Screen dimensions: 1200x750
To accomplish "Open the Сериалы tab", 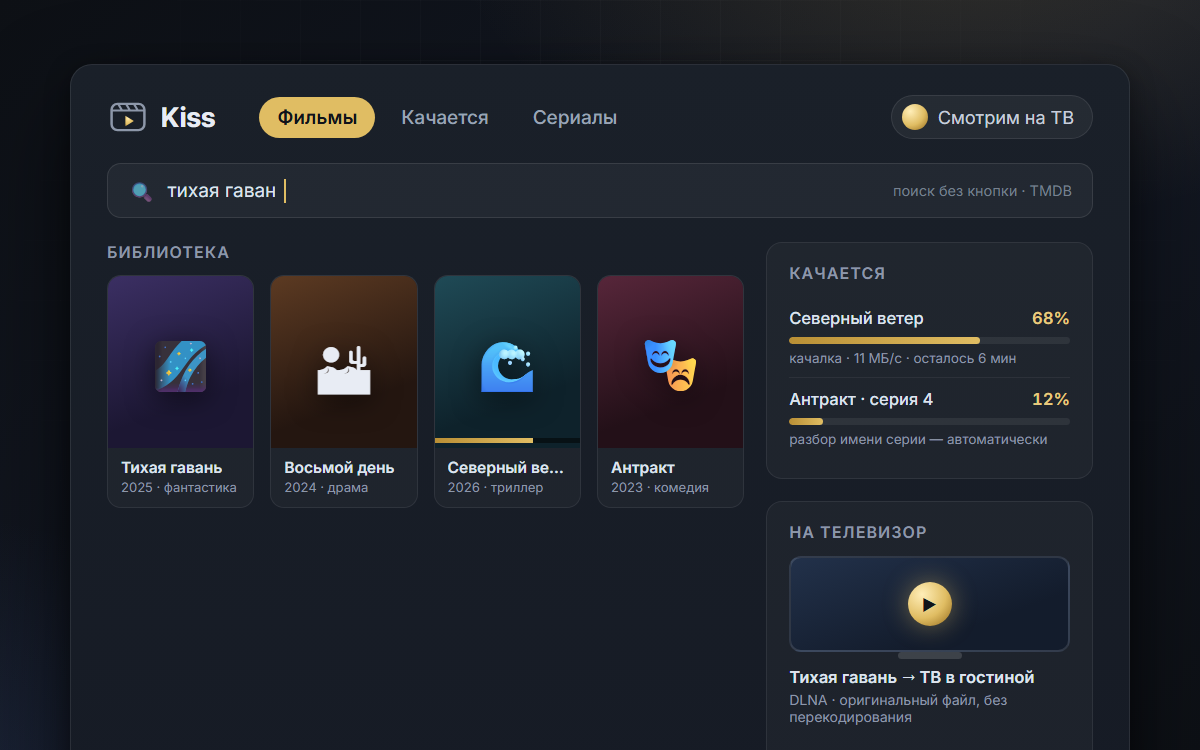I will [575, 117].
